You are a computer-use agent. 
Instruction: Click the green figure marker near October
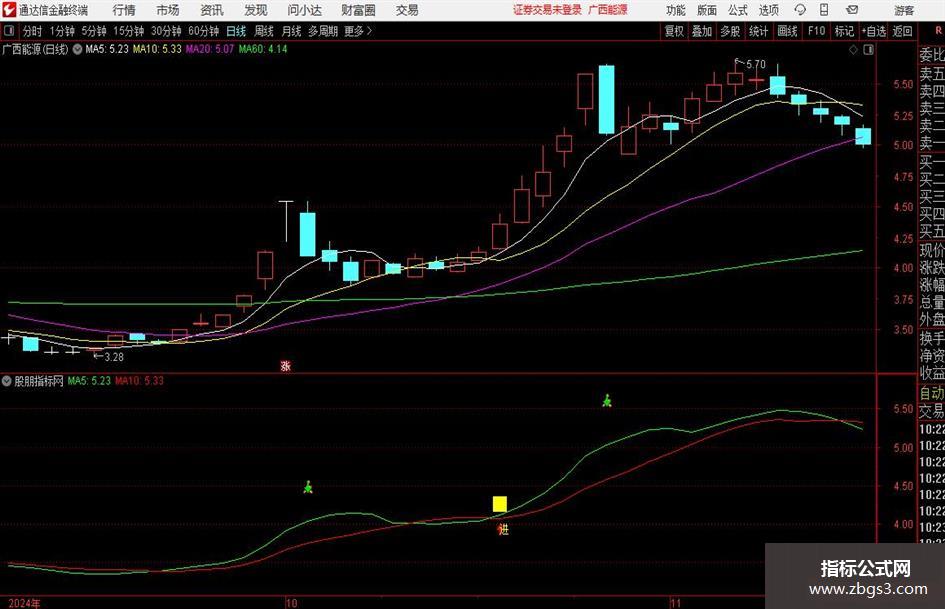[x=308, y=487]
